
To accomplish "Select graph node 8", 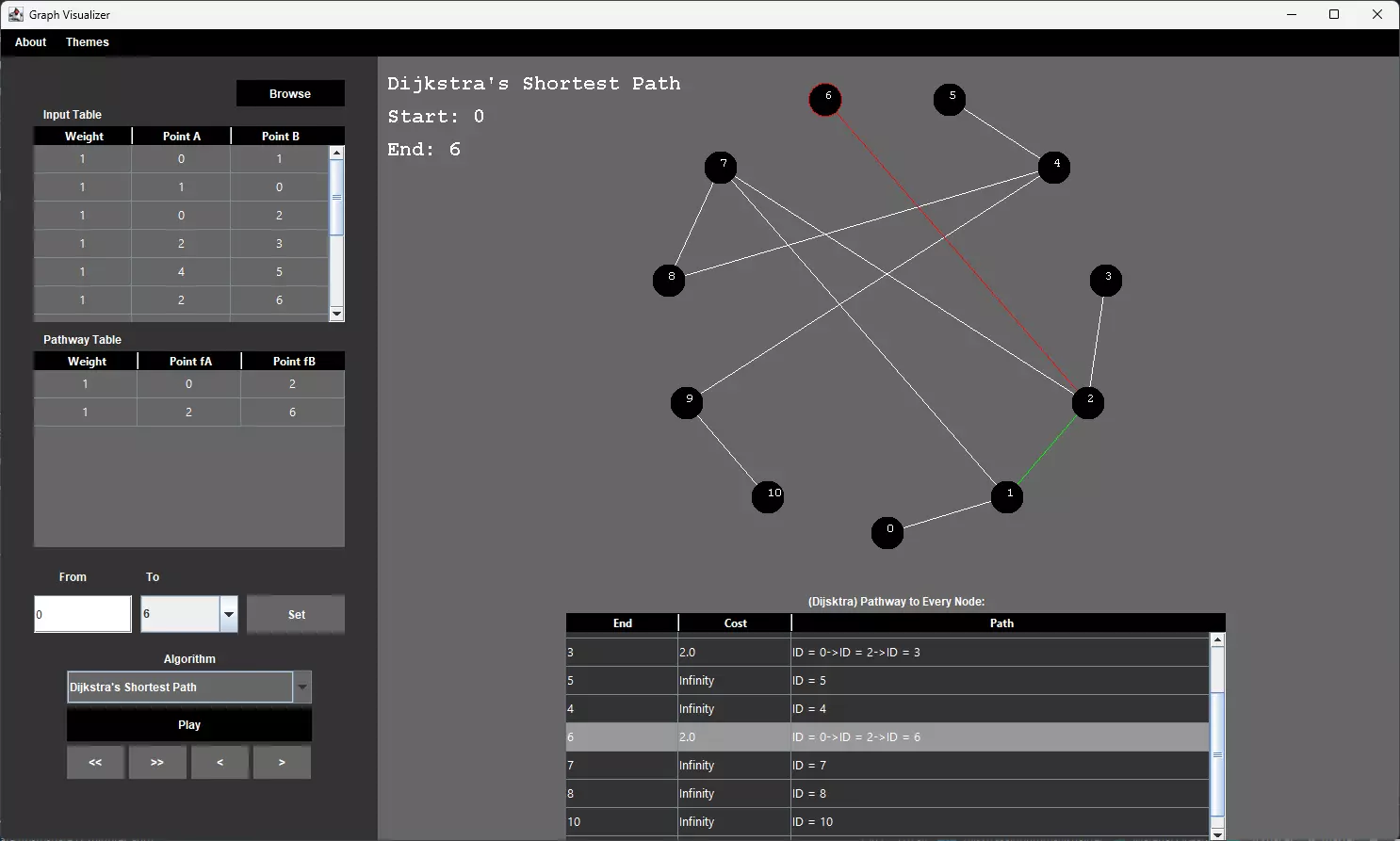I will click(669, 280).
